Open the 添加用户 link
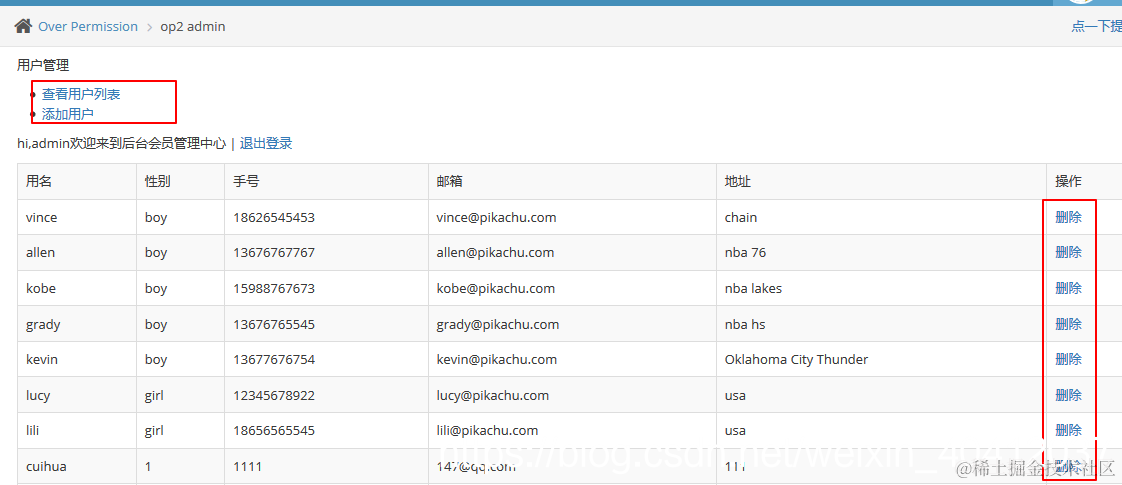1122x485 pixels. point(68,114)
